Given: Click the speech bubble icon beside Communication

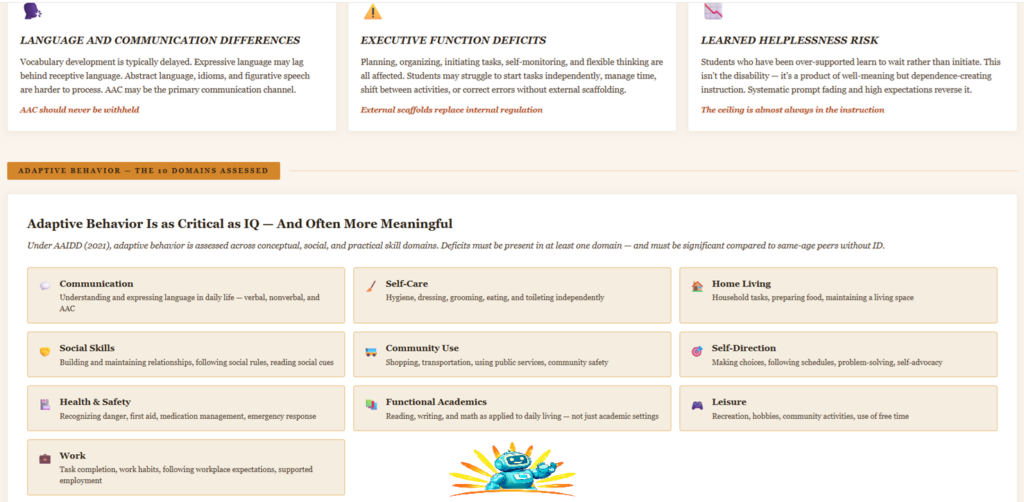Looking at the screenshot, I should 44,285.
